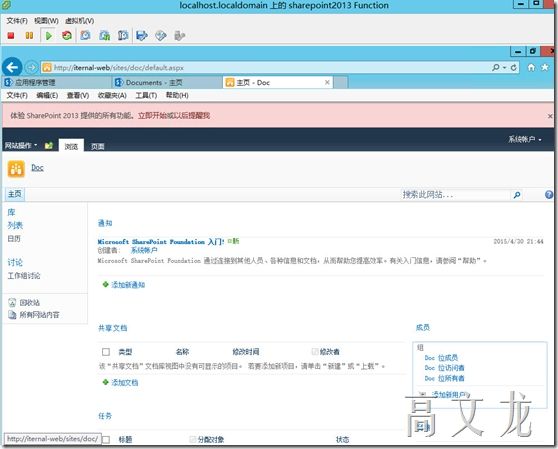558x449 pixels.
Task: Click the 添加文档 link
Action: [125, 382]
